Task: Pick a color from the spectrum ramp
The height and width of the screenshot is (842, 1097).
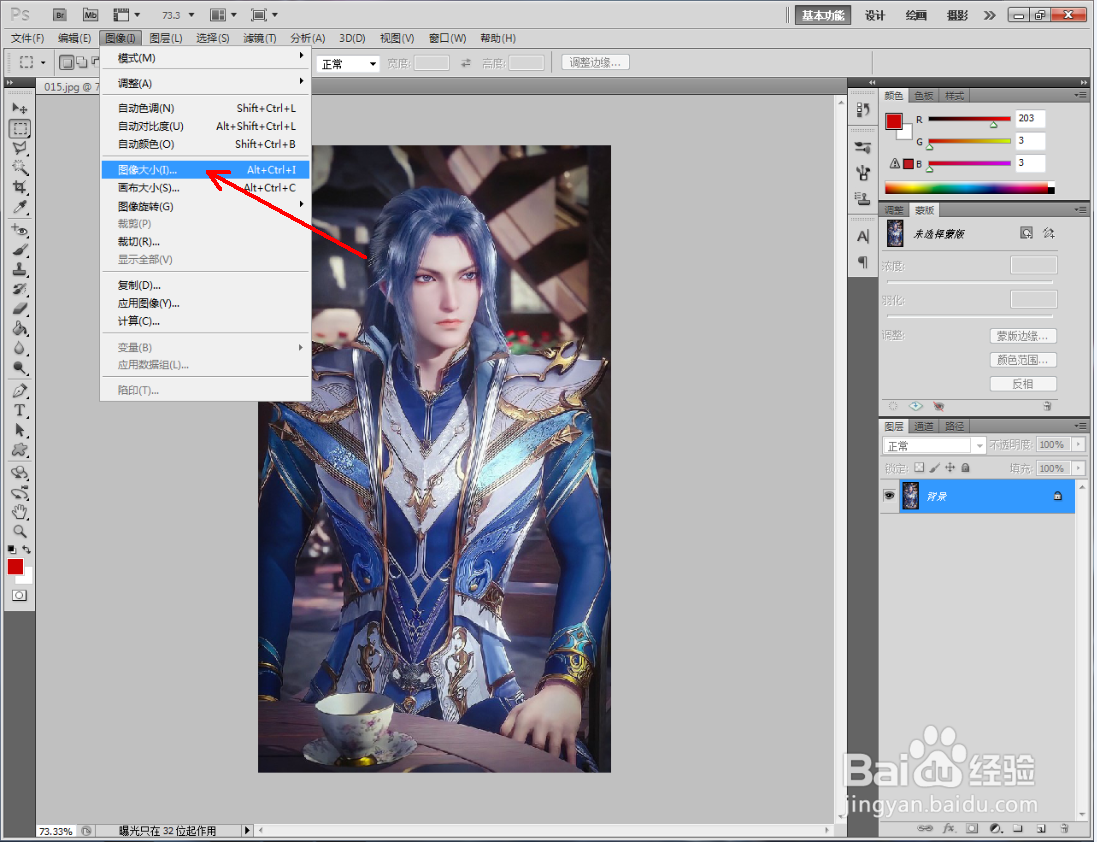Action: (969, 187)
